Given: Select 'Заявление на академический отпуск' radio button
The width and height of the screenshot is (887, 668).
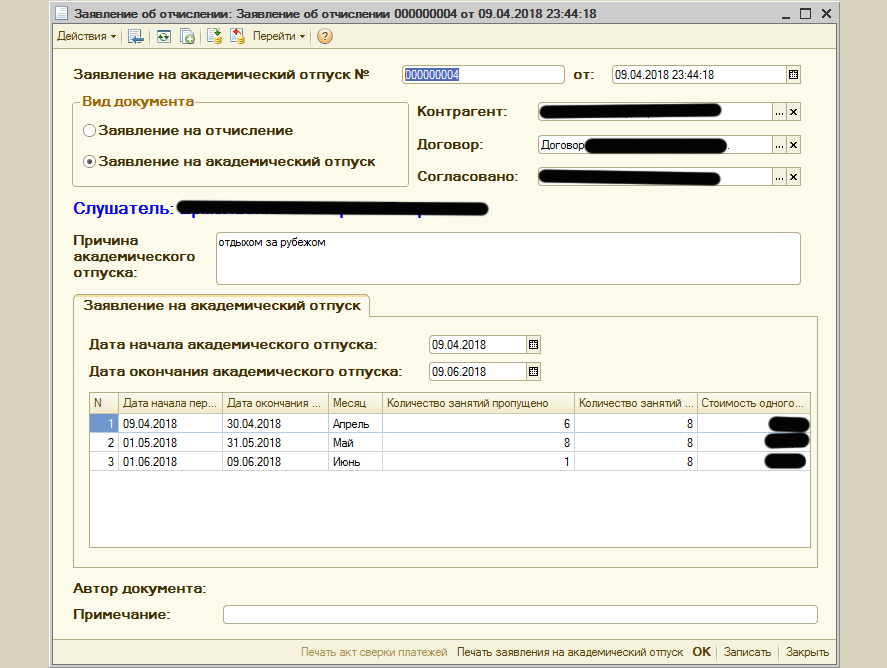Looking at the screenshot, I should [x=90, y=161].
